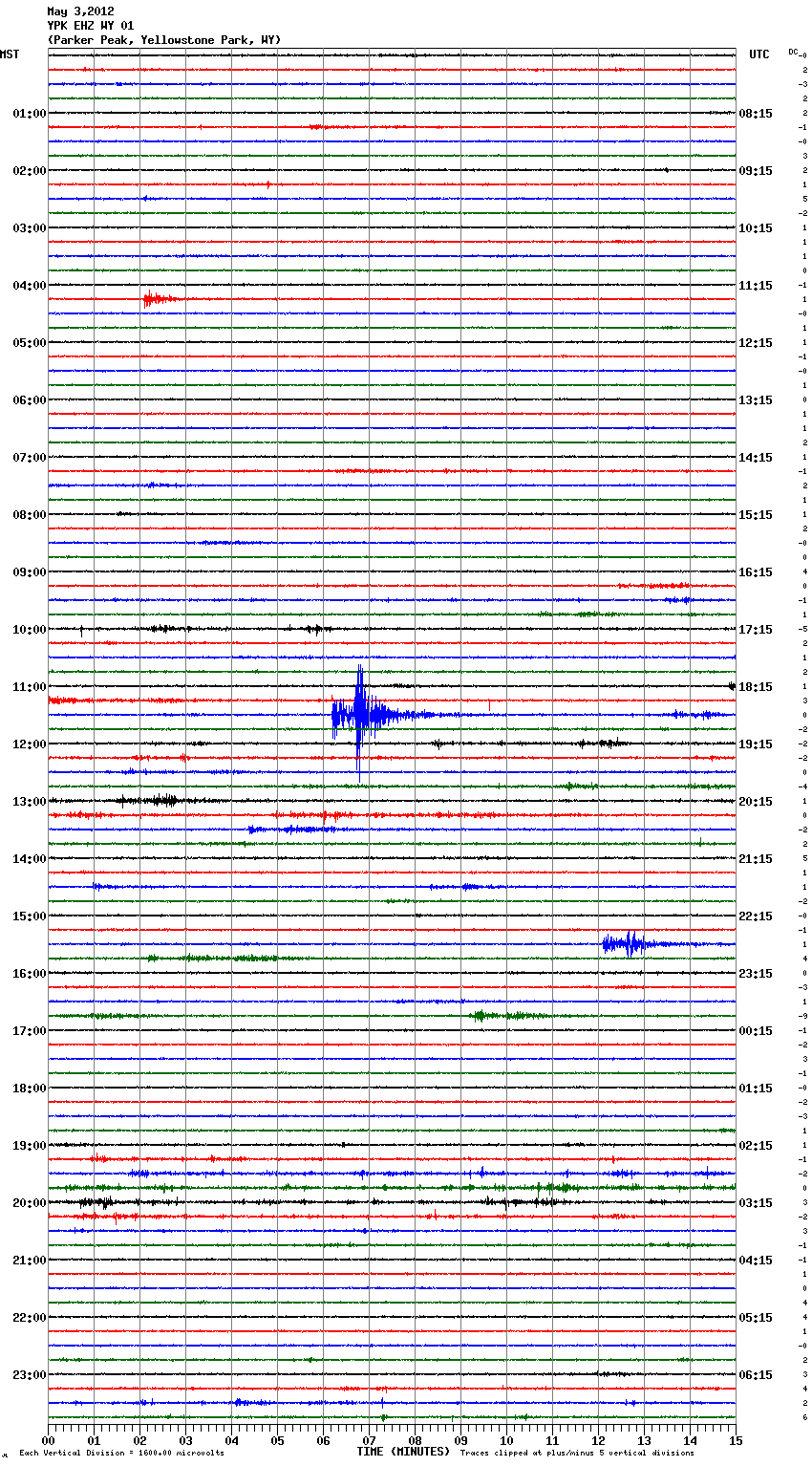Select the 19:00 MST time label
This screenshot has height=1466, width=812.
pos(30,1145)
